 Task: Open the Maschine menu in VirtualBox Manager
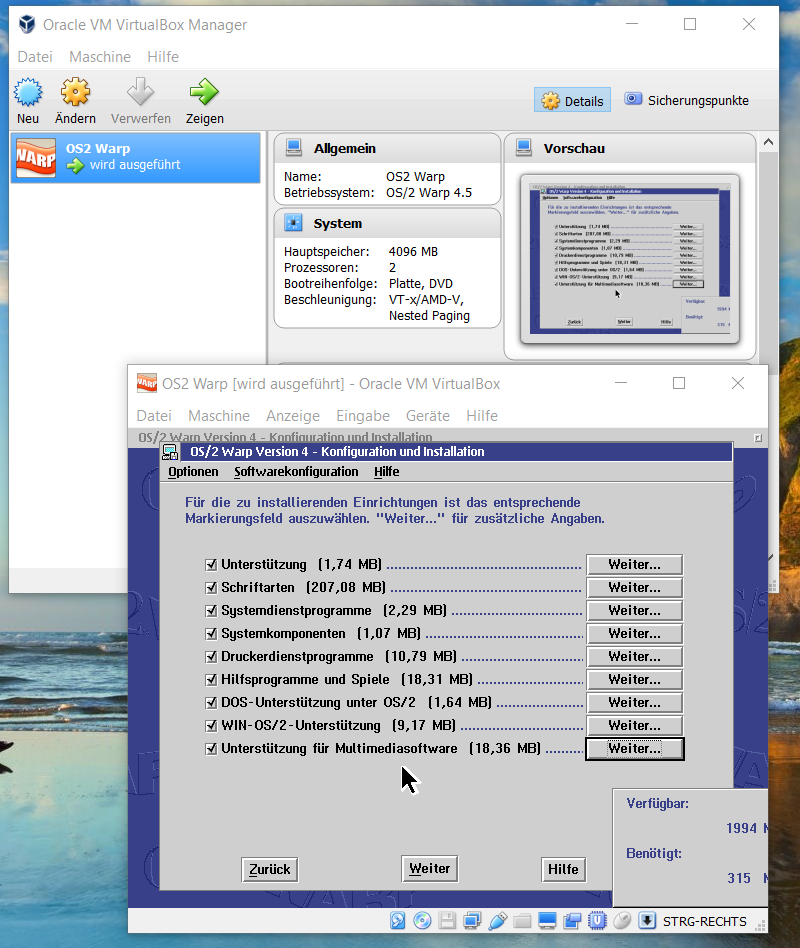pyautogui.click(x=100, y=57)
